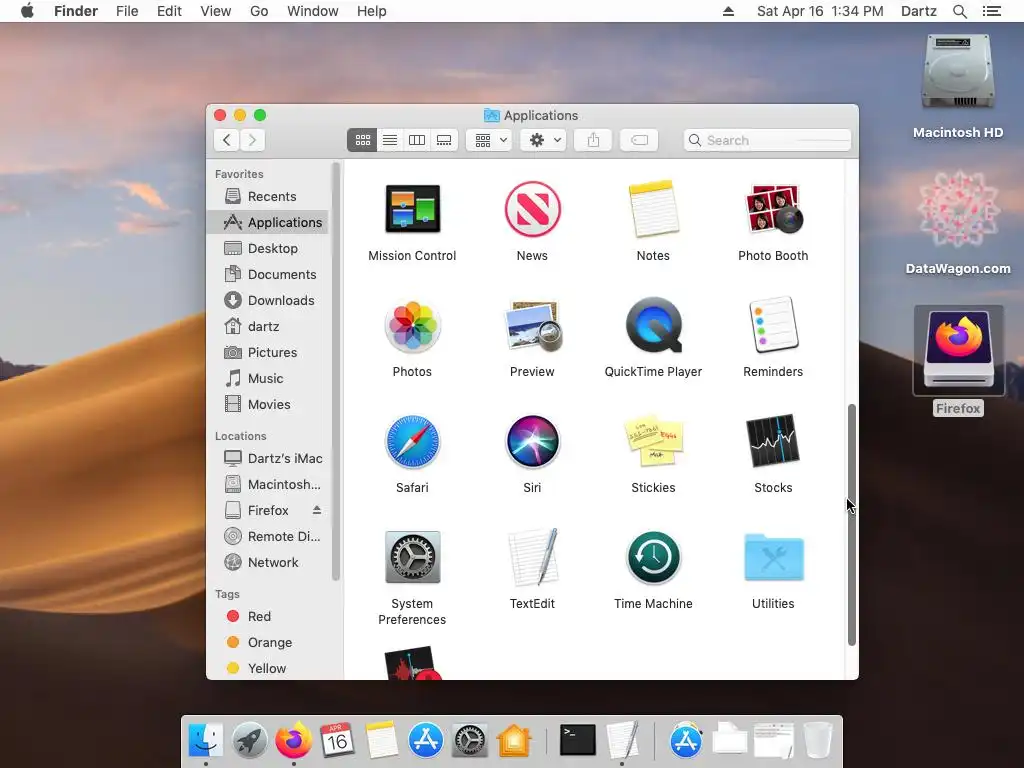Image resolution: width=1024 pixels, height=768 pixels.
Task: Switch to icon view
Action: pos(362,140)
